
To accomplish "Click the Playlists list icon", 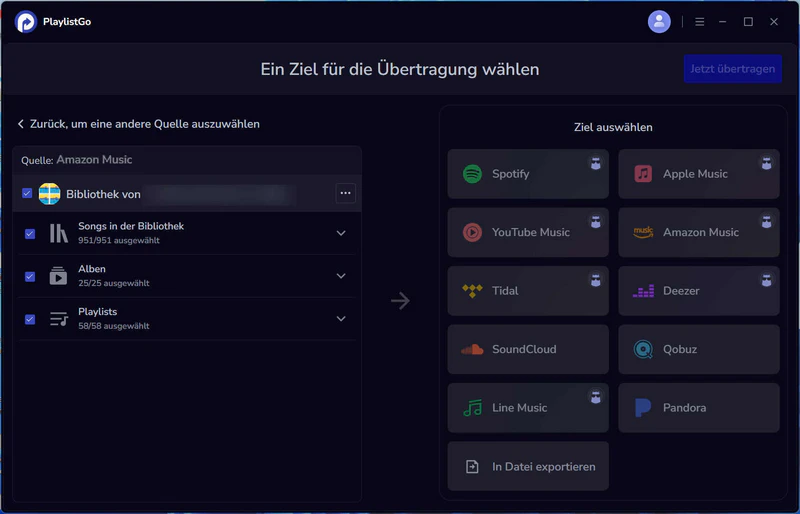I will click(59, 319).
